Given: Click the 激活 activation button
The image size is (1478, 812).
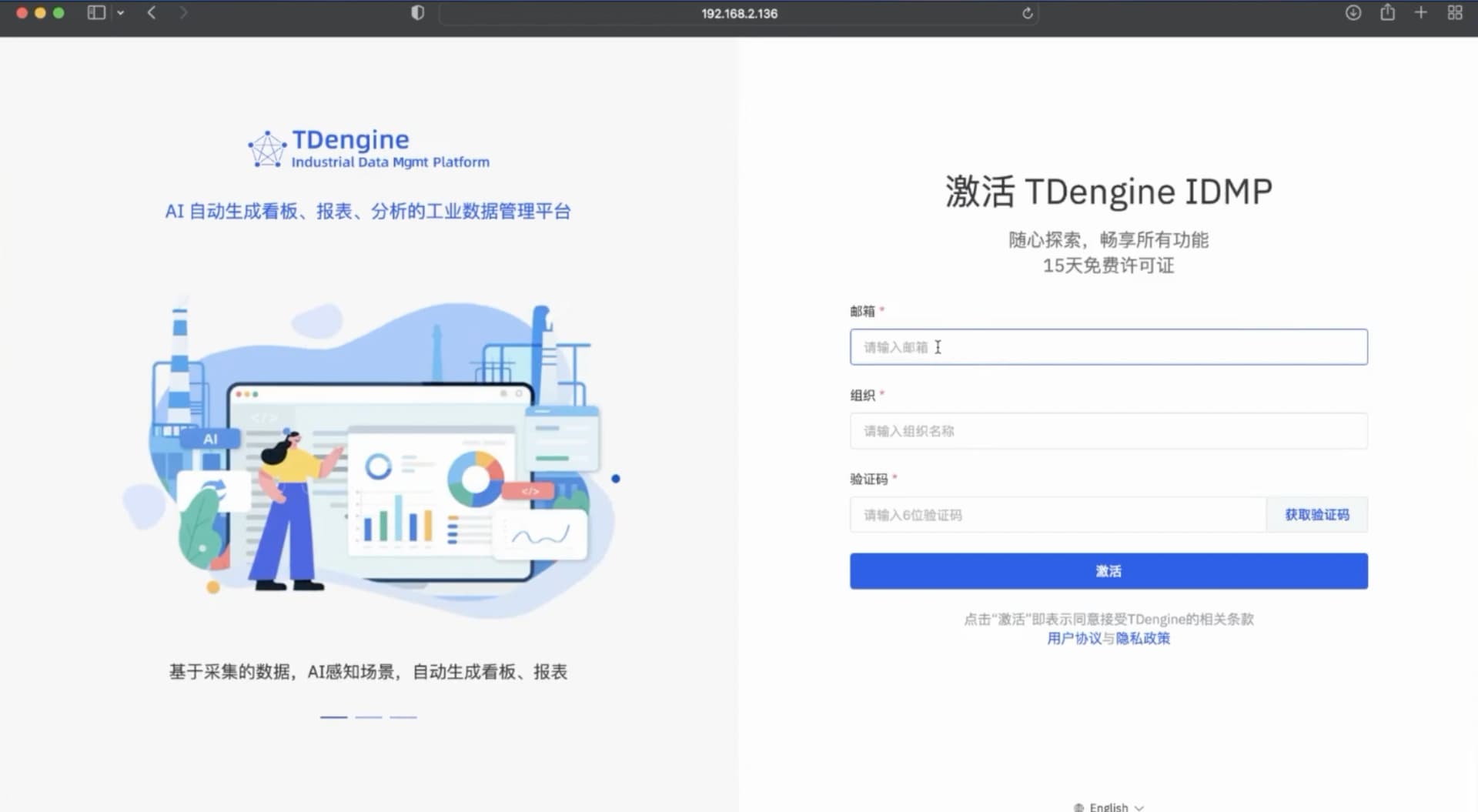Looking at the screenshot, I should click(1108, 570).
